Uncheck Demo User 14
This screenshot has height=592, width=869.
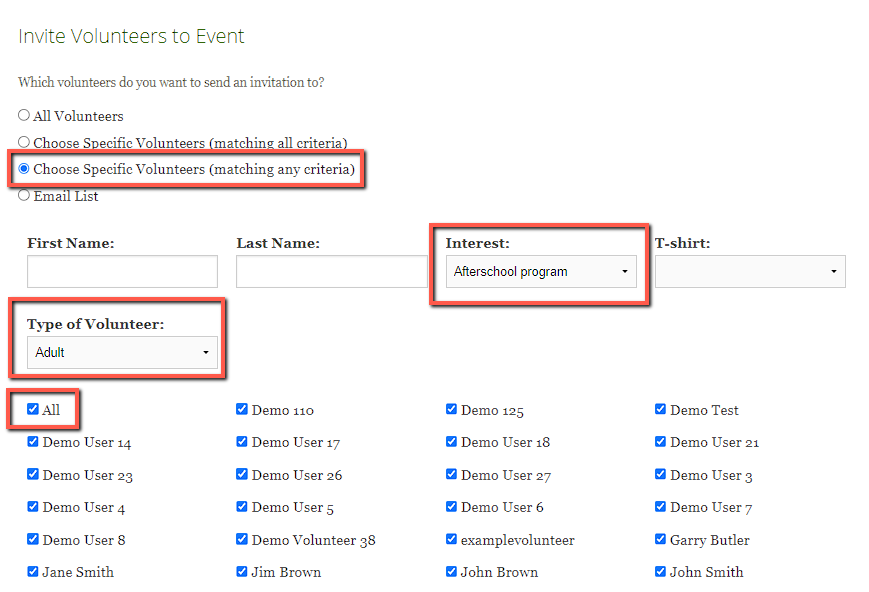(x=33, y=442)
